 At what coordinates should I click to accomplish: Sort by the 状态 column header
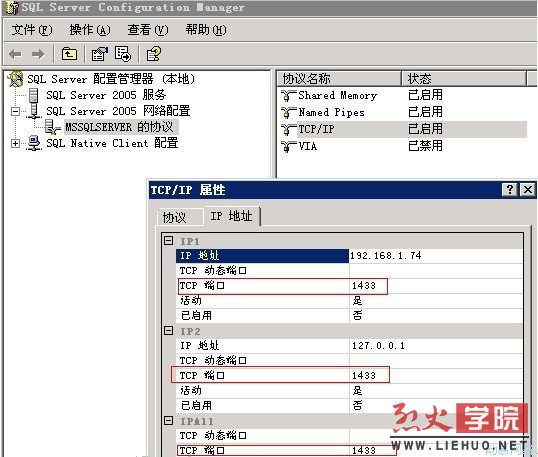tap(464, 79)
